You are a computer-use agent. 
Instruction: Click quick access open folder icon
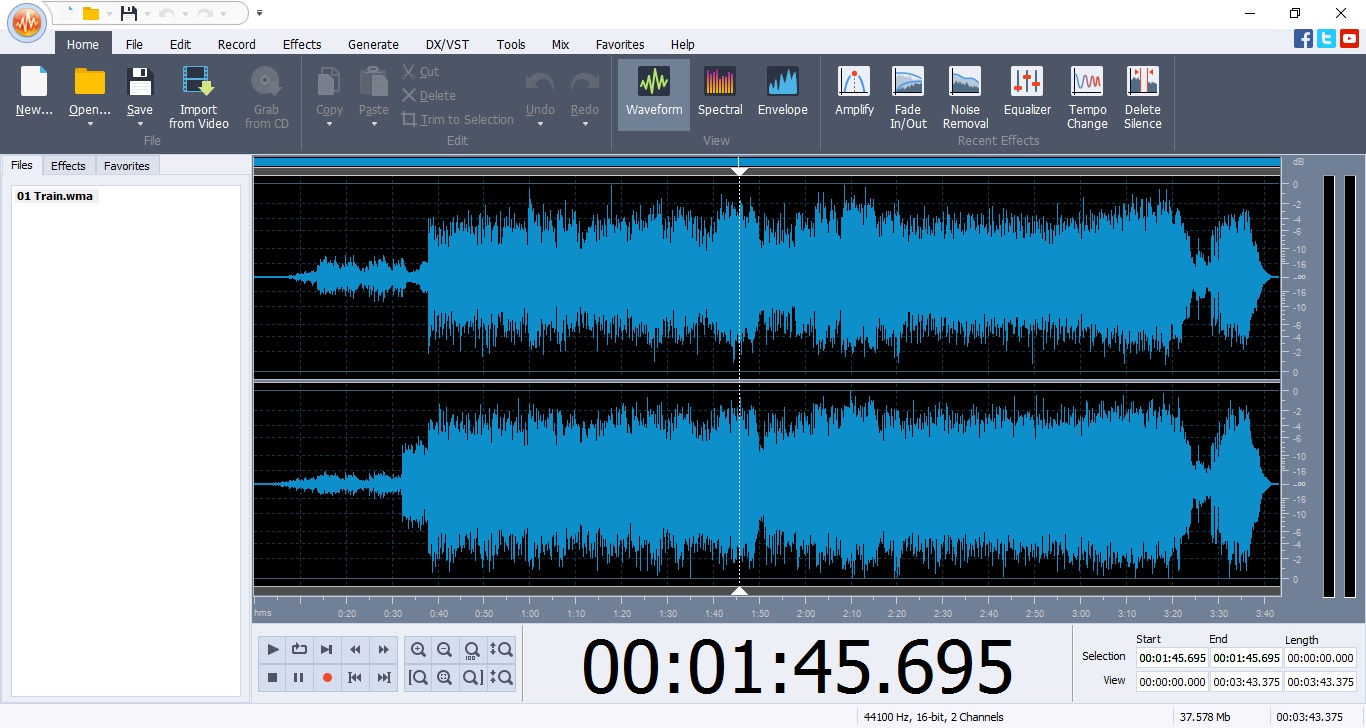(91, 13)
